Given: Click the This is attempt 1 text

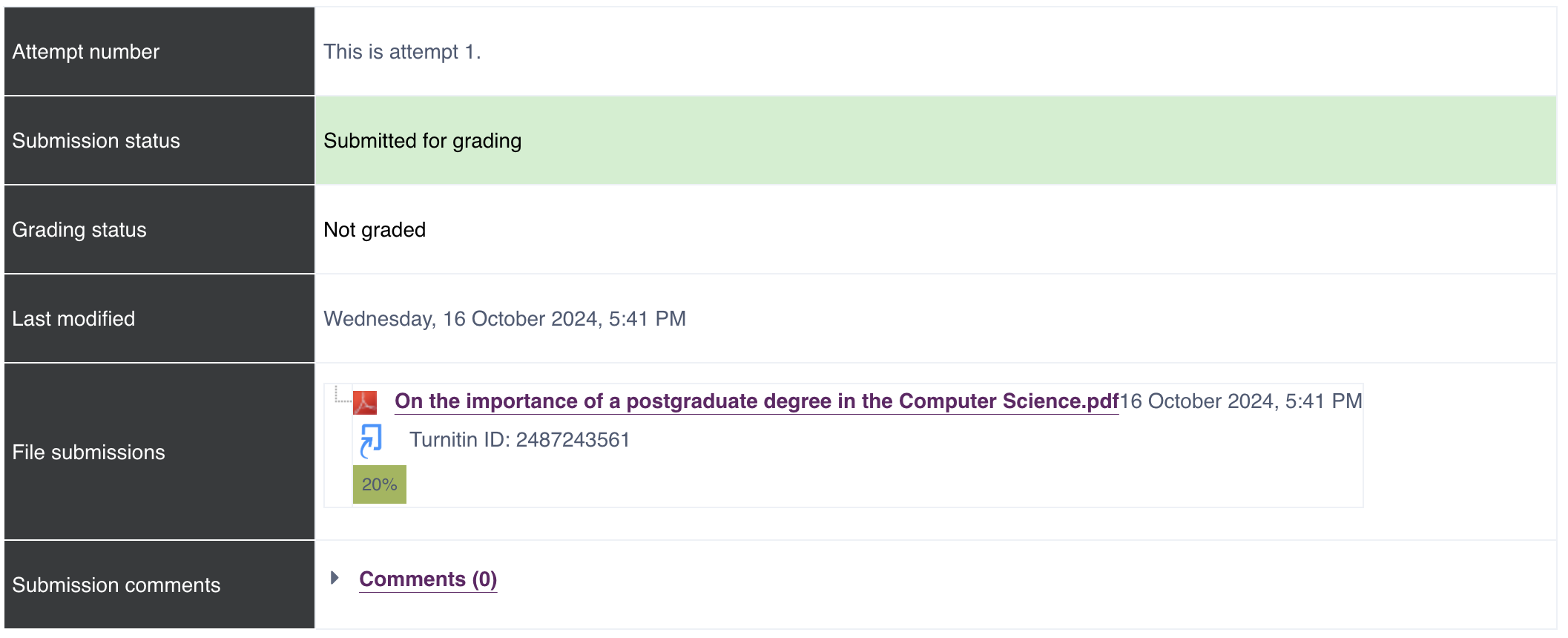Looking at the screenshot, I should 402,52.
